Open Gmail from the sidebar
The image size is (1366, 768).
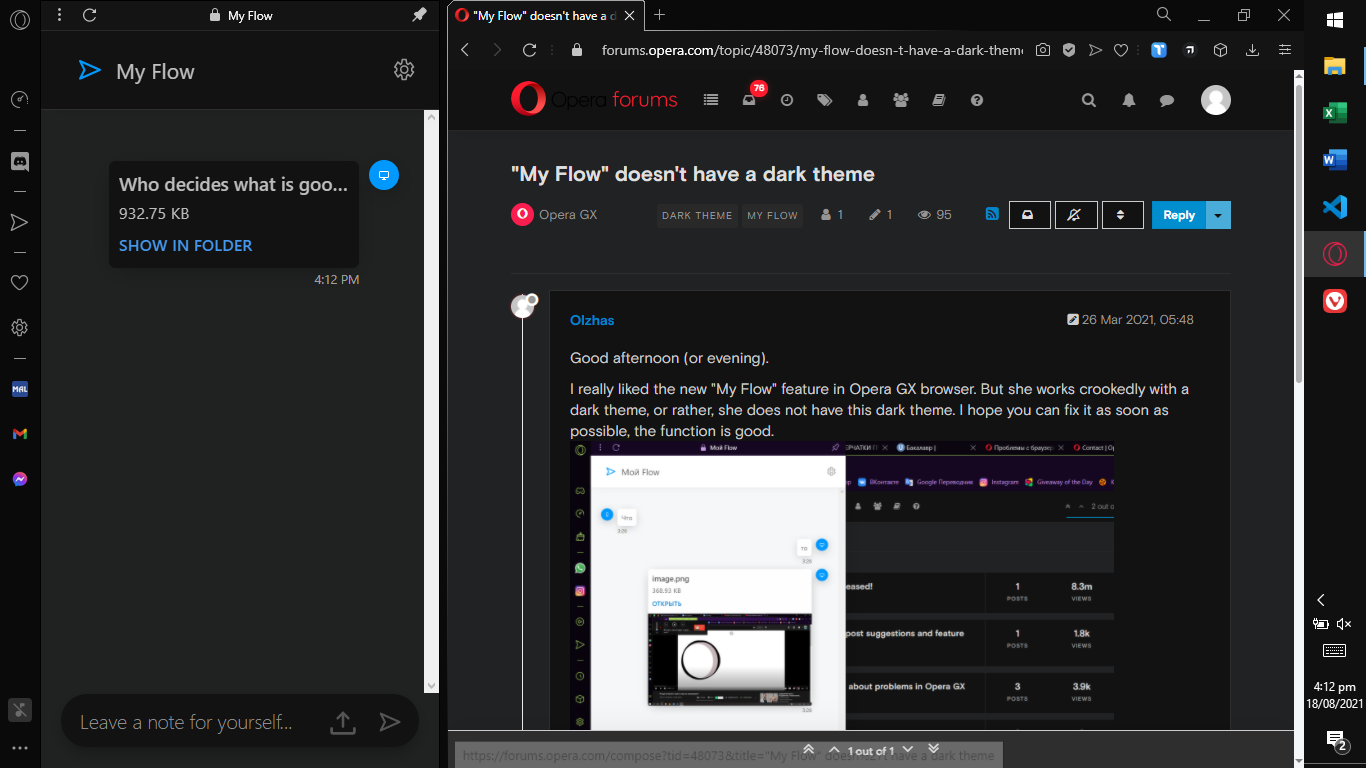point(19,434)
